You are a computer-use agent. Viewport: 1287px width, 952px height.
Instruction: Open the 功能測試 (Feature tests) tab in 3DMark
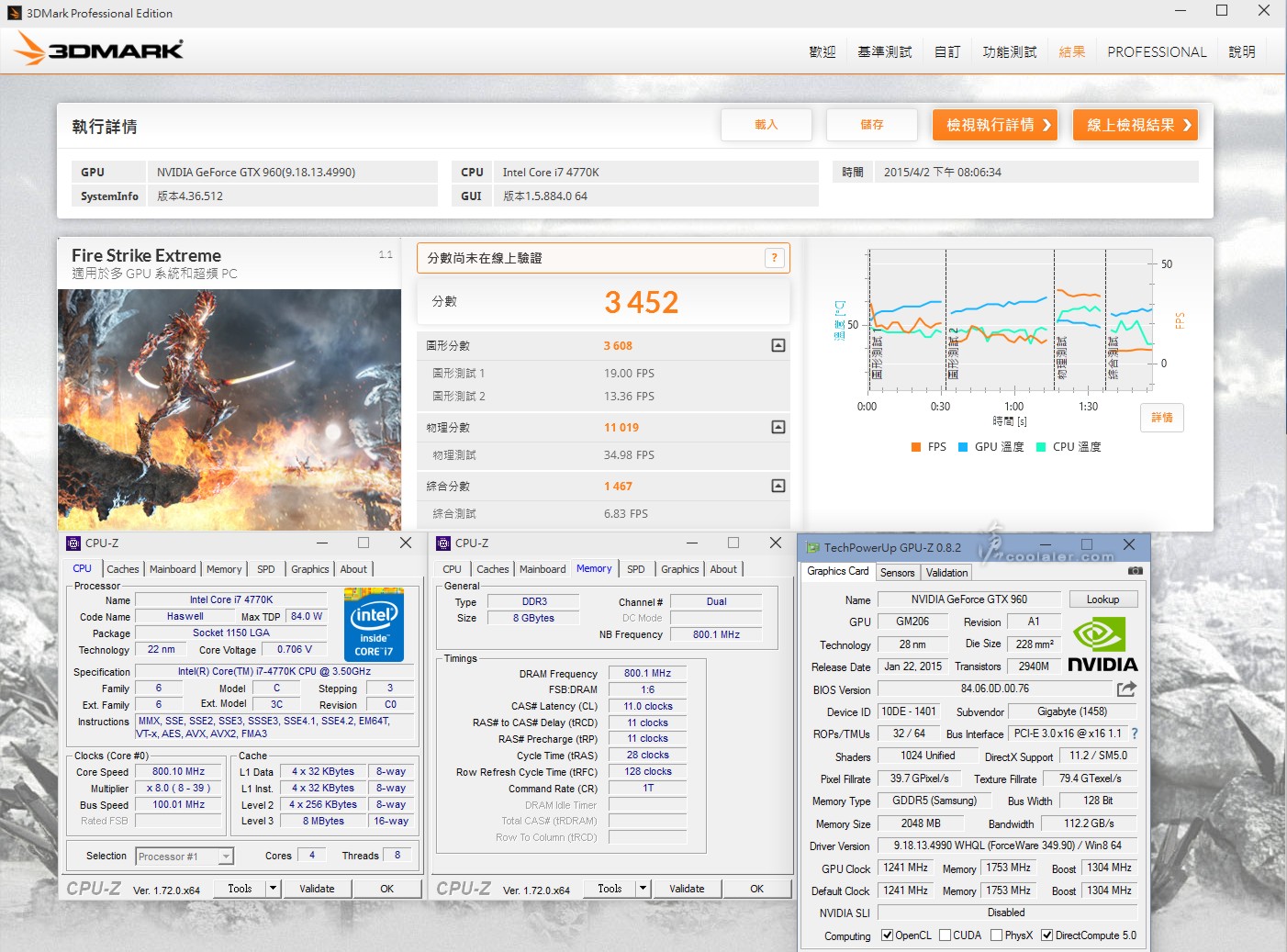(1010, 52)
